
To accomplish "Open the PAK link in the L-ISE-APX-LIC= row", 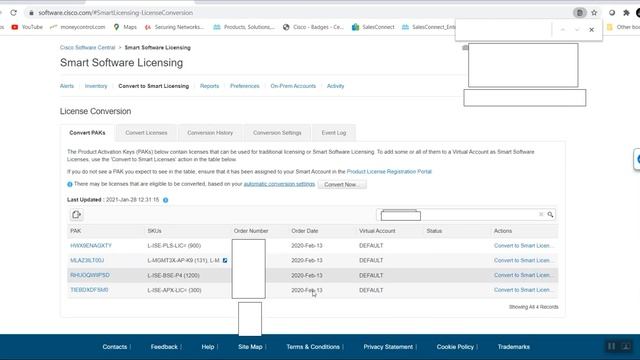I will pos(89,290).
